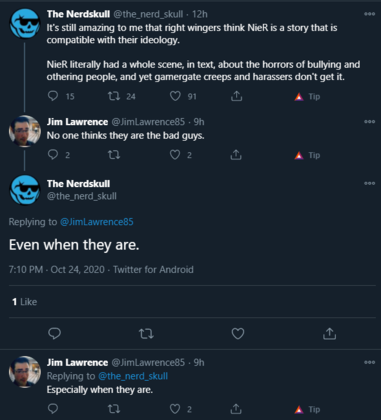Open more options on first tweet
This screenshot has width=381, height=420.
369,14
